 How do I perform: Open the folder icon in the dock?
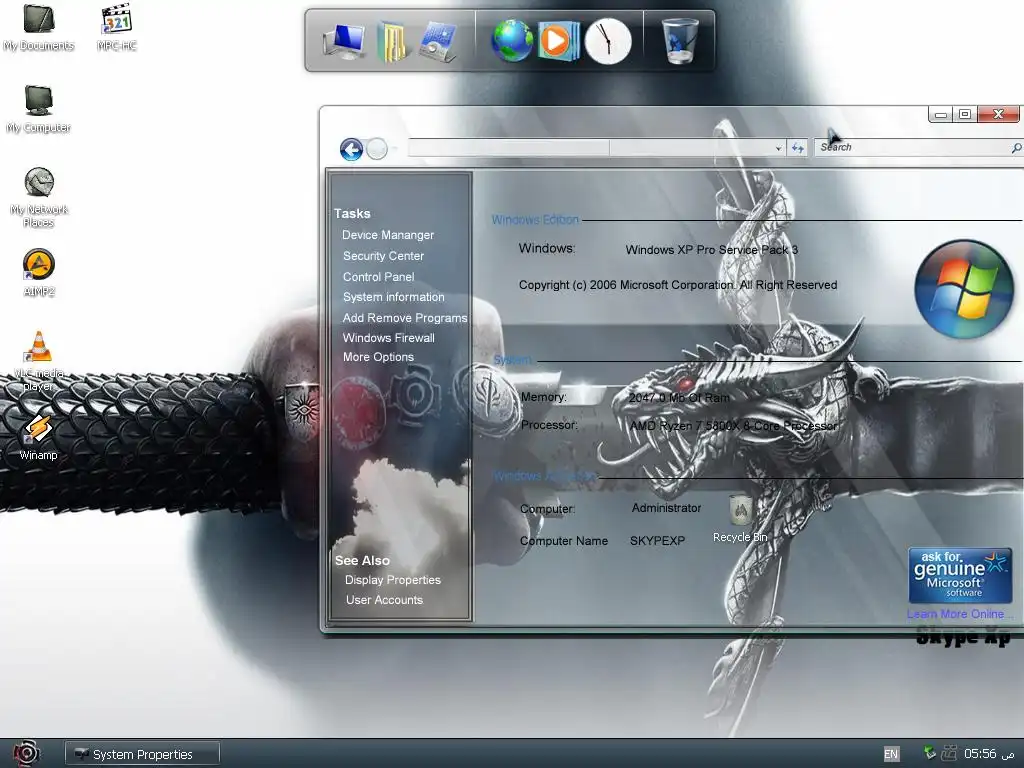(392, 40)
